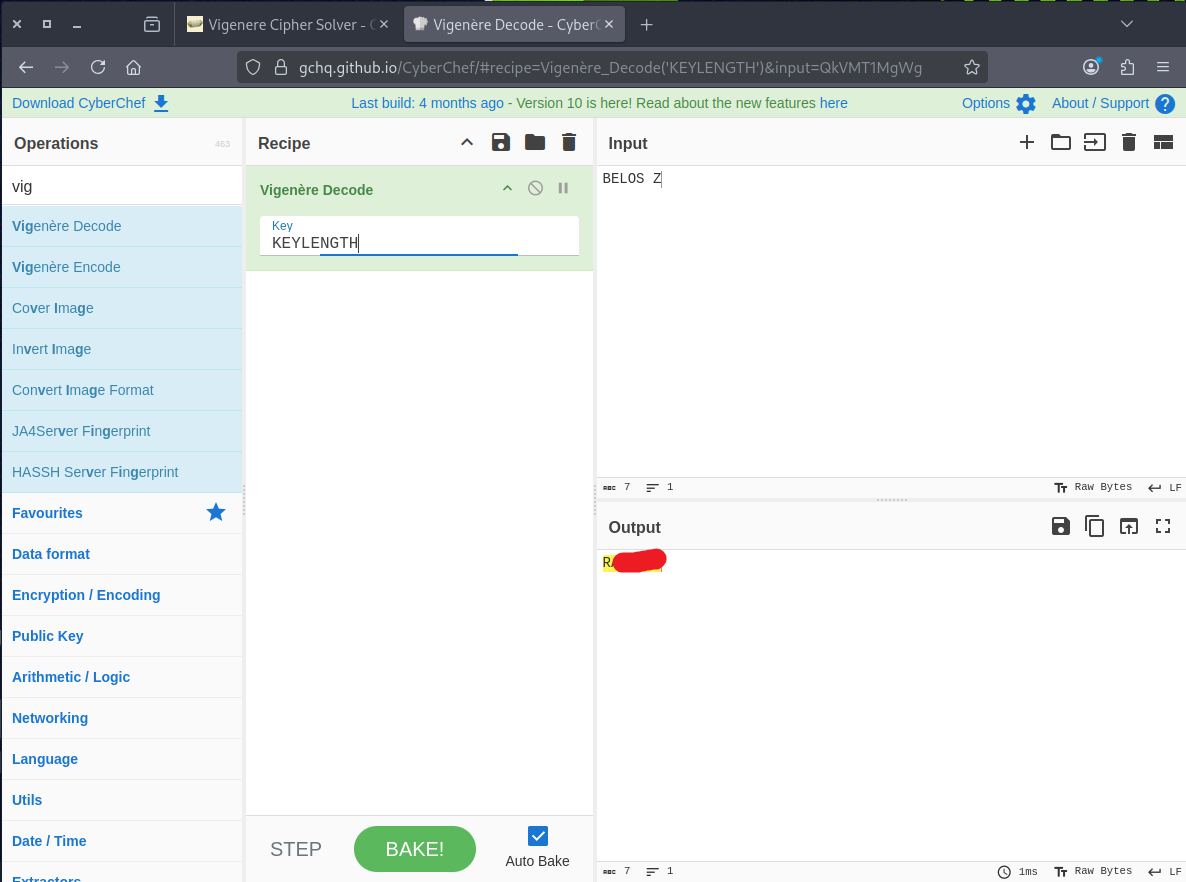Collapse the Vigenère Decode operation
The image size is (1186, 882).
(x=507, y=189)
